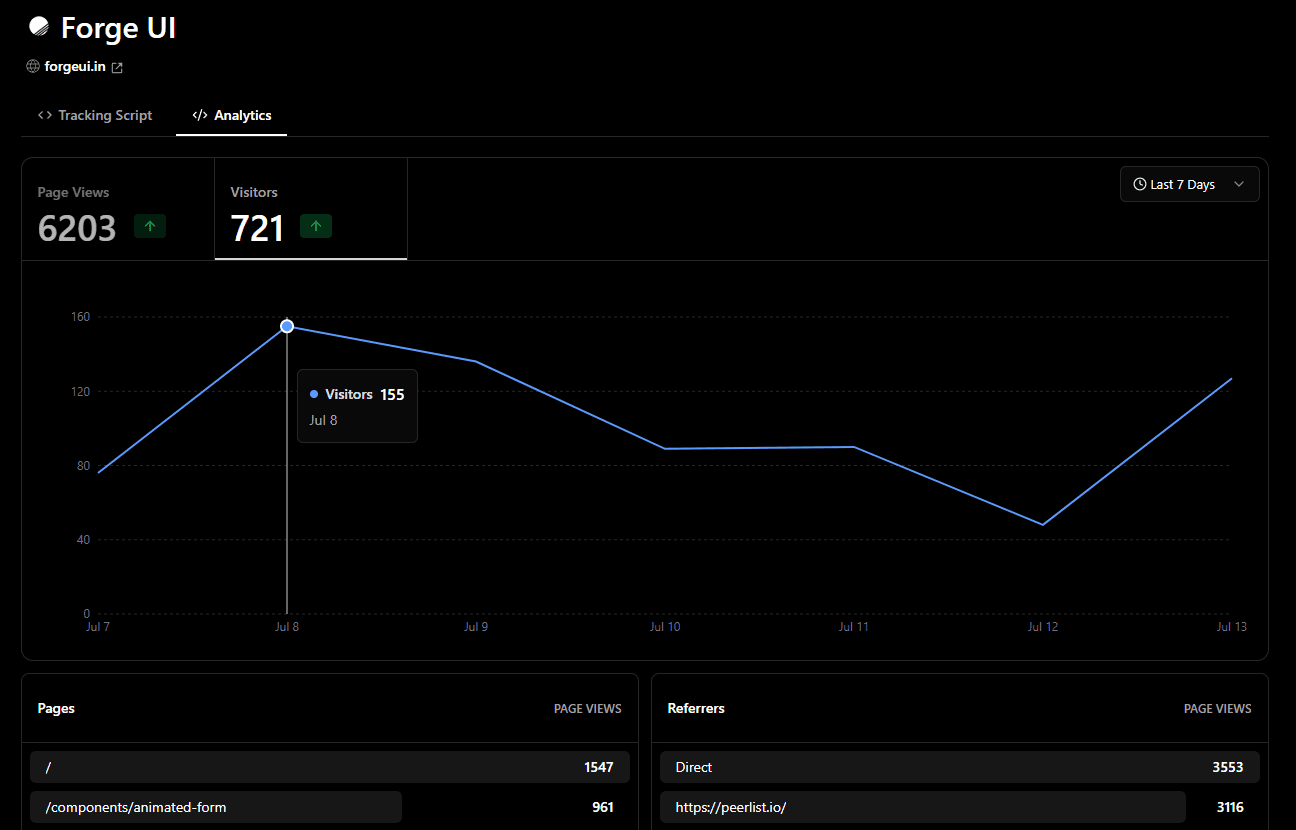Open forgeui.in via the external link icon
Screen dimensions: 1296x830
pyautogui.click(x=117, y=66)
